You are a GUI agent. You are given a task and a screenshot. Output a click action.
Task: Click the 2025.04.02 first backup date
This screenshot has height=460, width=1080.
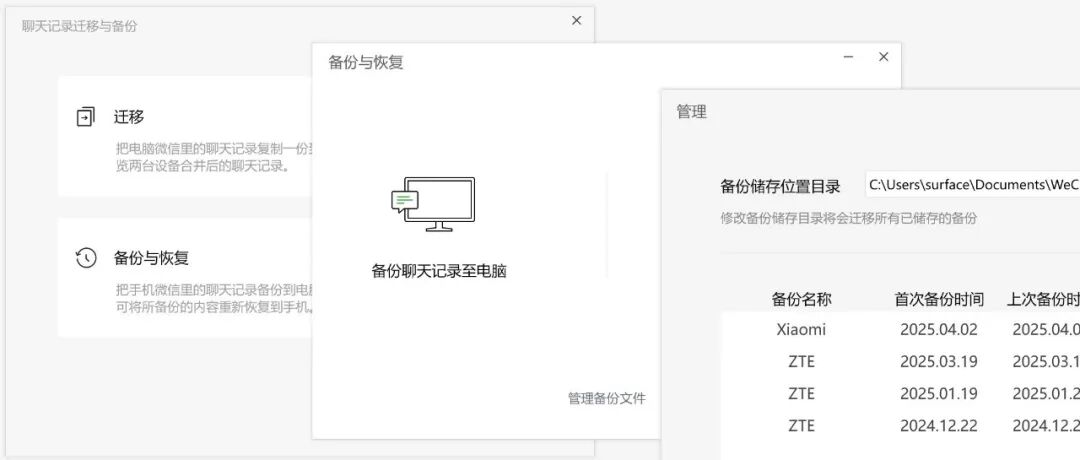(939, 329)
